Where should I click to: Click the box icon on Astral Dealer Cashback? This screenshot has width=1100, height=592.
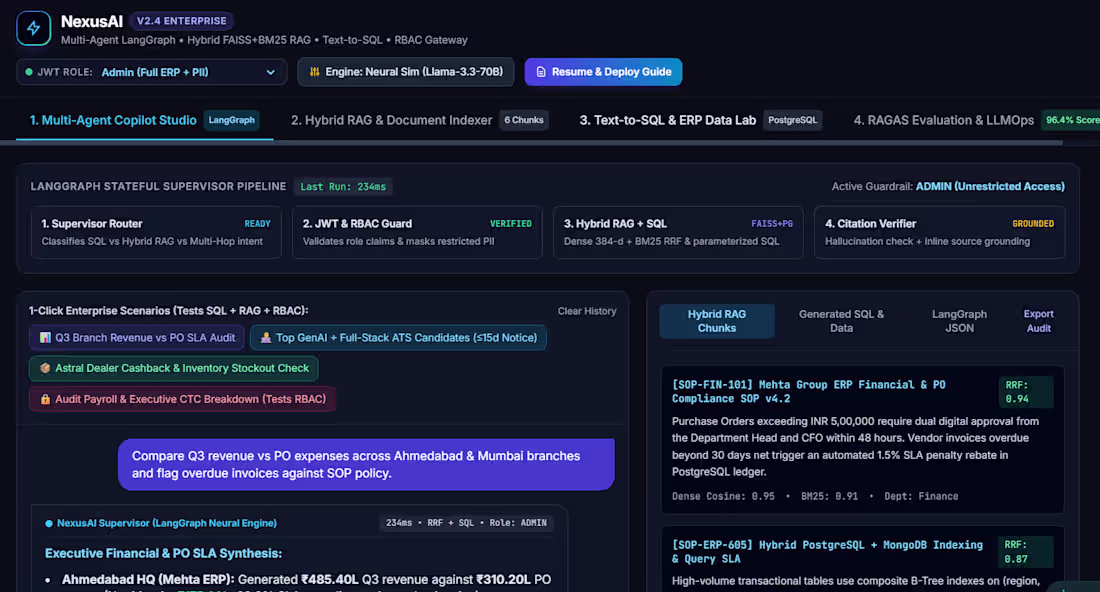tap(45, 368)
